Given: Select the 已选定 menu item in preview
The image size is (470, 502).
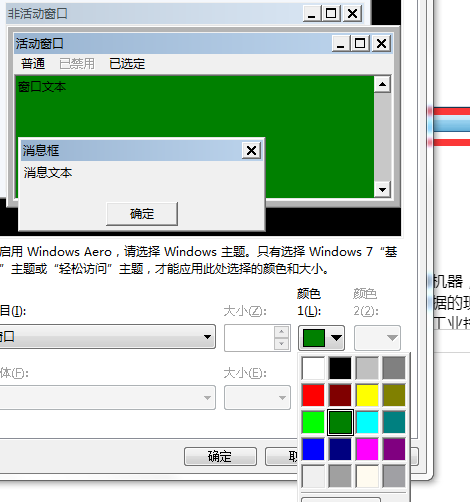Looking at the screenshot, I should point(127,64).
